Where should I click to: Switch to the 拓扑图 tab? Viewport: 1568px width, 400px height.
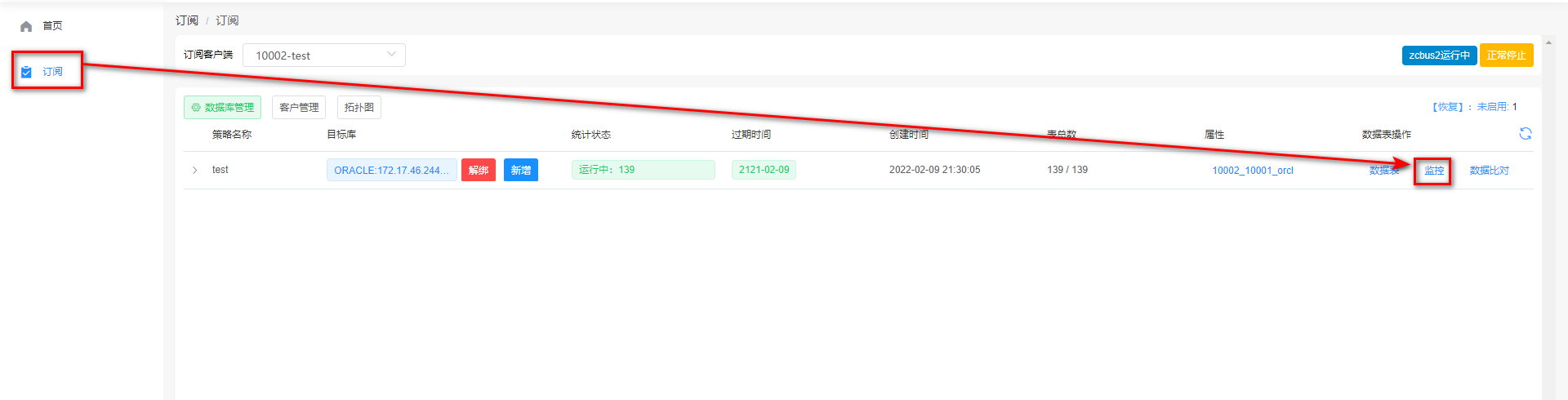click(359, 108)
